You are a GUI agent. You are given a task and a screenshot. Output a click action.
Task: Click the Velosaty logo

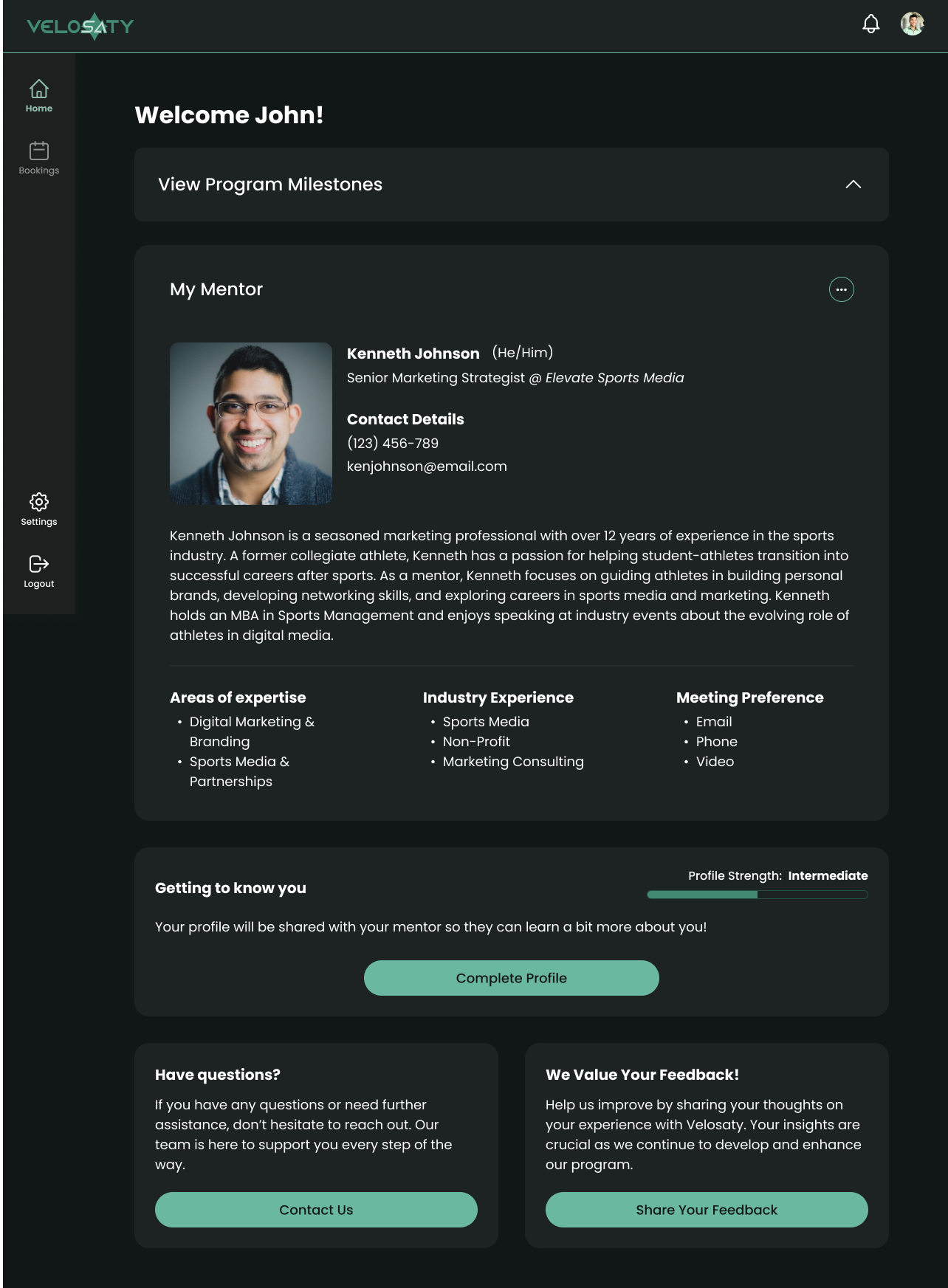click(80, 26)
